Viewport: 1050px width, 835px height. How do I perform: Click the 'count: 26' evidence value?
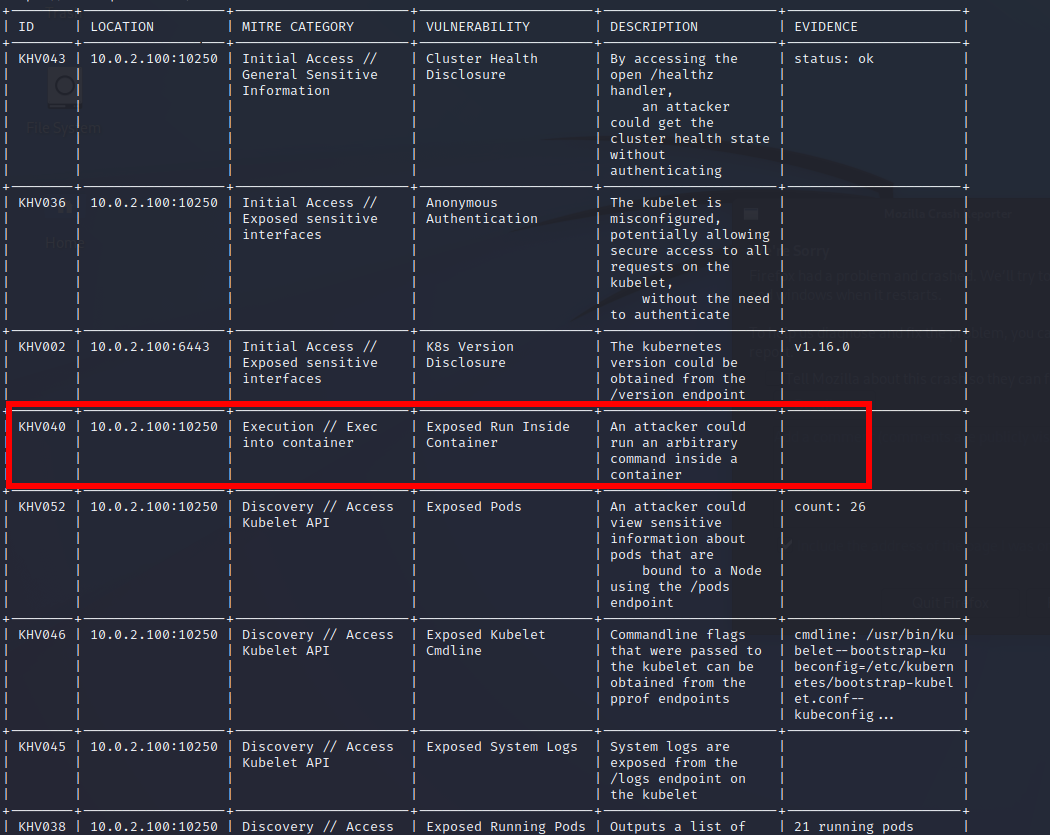830,507
